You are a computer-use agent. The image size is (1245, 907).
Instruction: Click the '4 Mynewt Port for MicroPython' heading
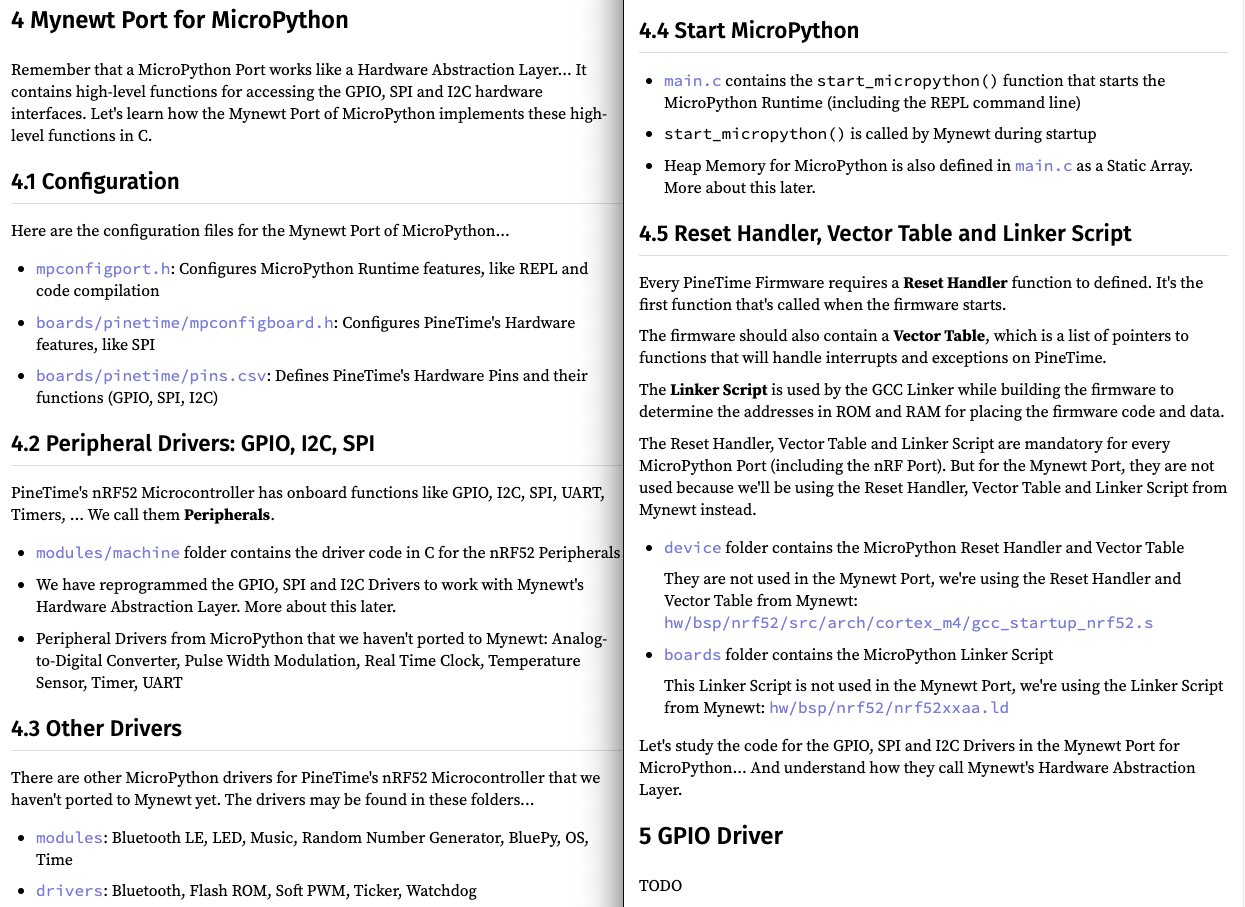(x=180, y=20)
